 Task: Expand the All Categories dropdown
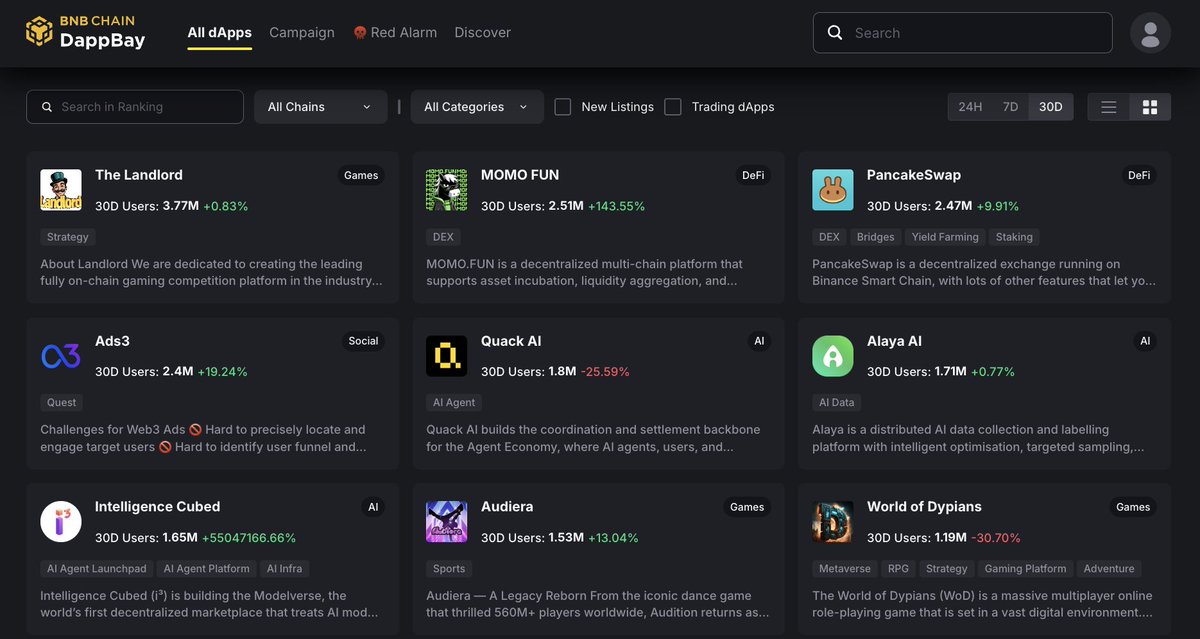(x=476, y=106)
